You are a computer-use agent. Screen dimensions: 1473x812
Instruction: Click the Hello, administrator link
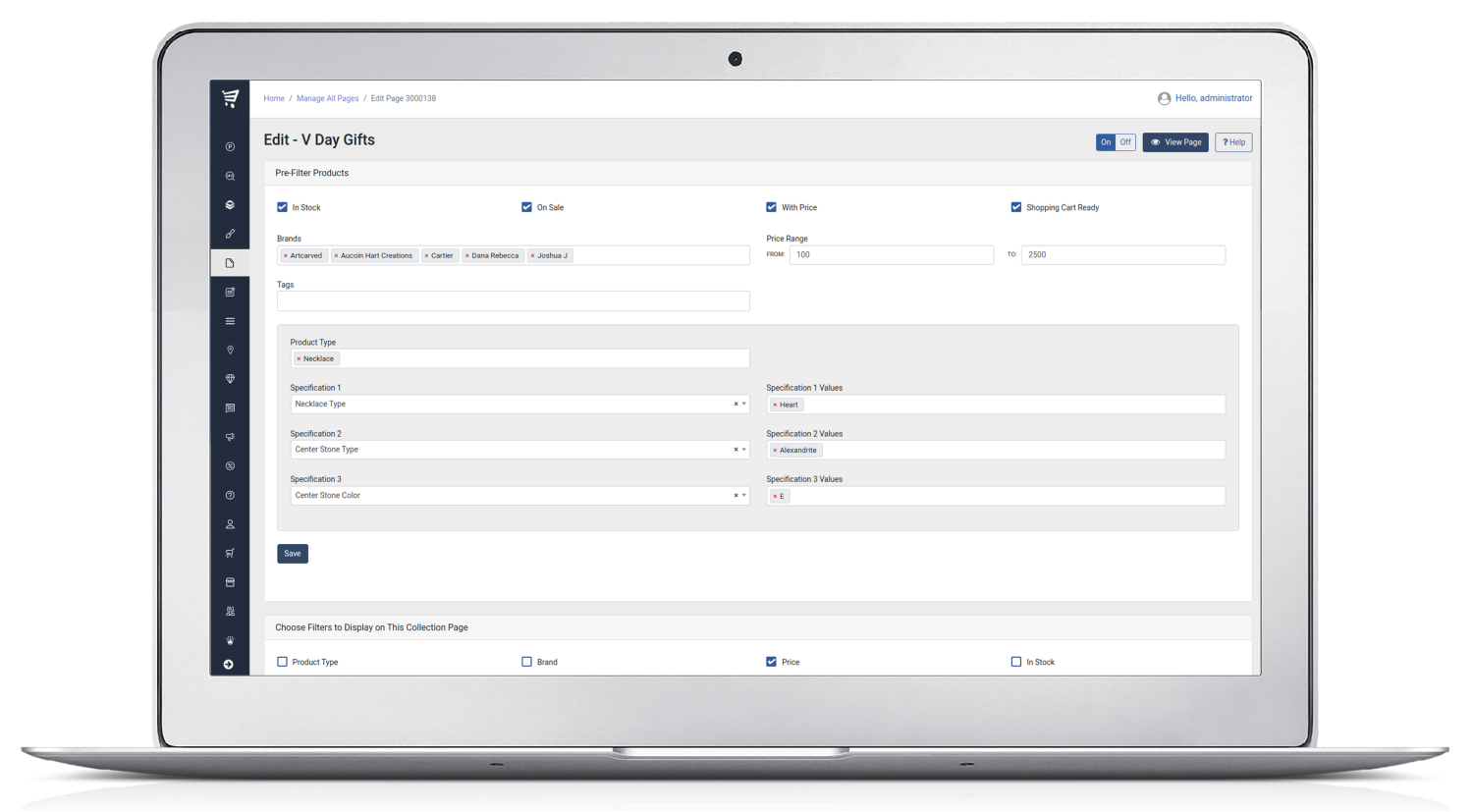1214,98
